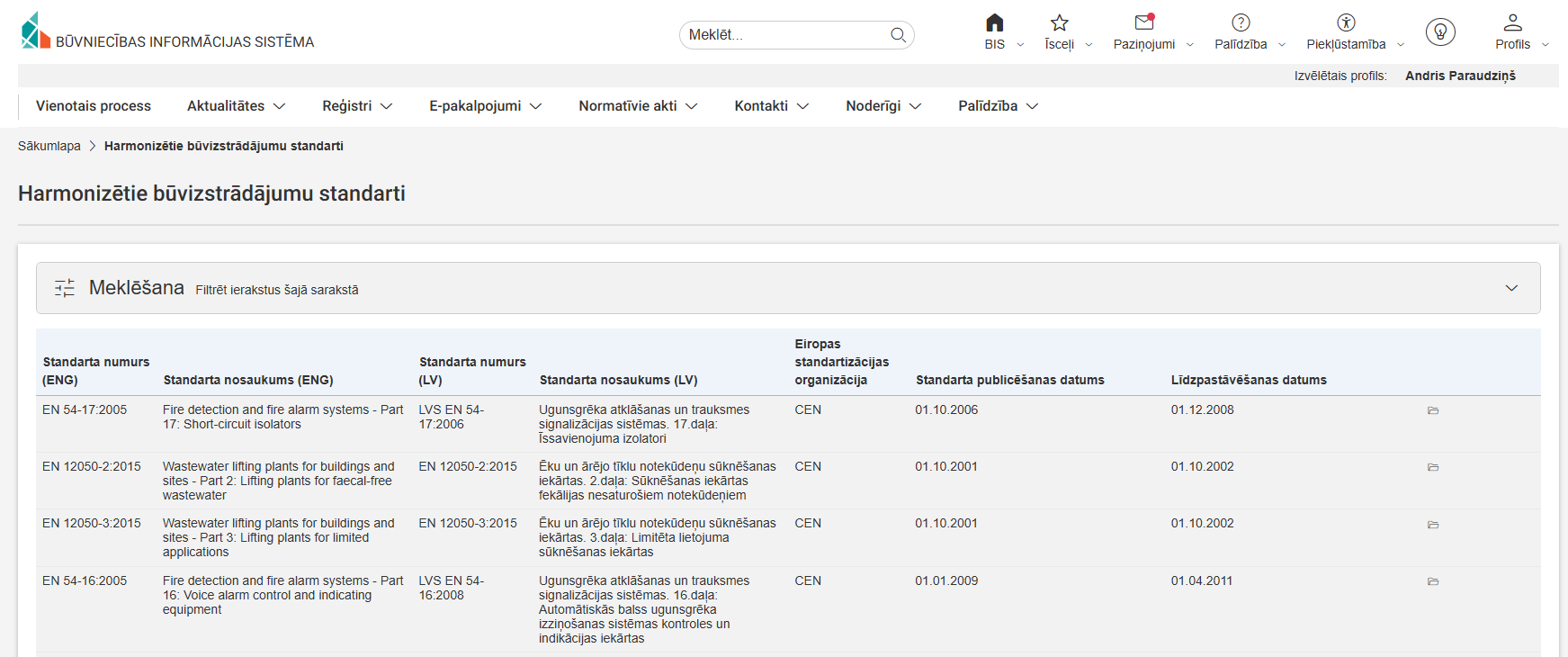This screenshot has height=657, width=1568.
Task: Open the Piekļūstamība accessibility icon
Action: [1346, 22]
